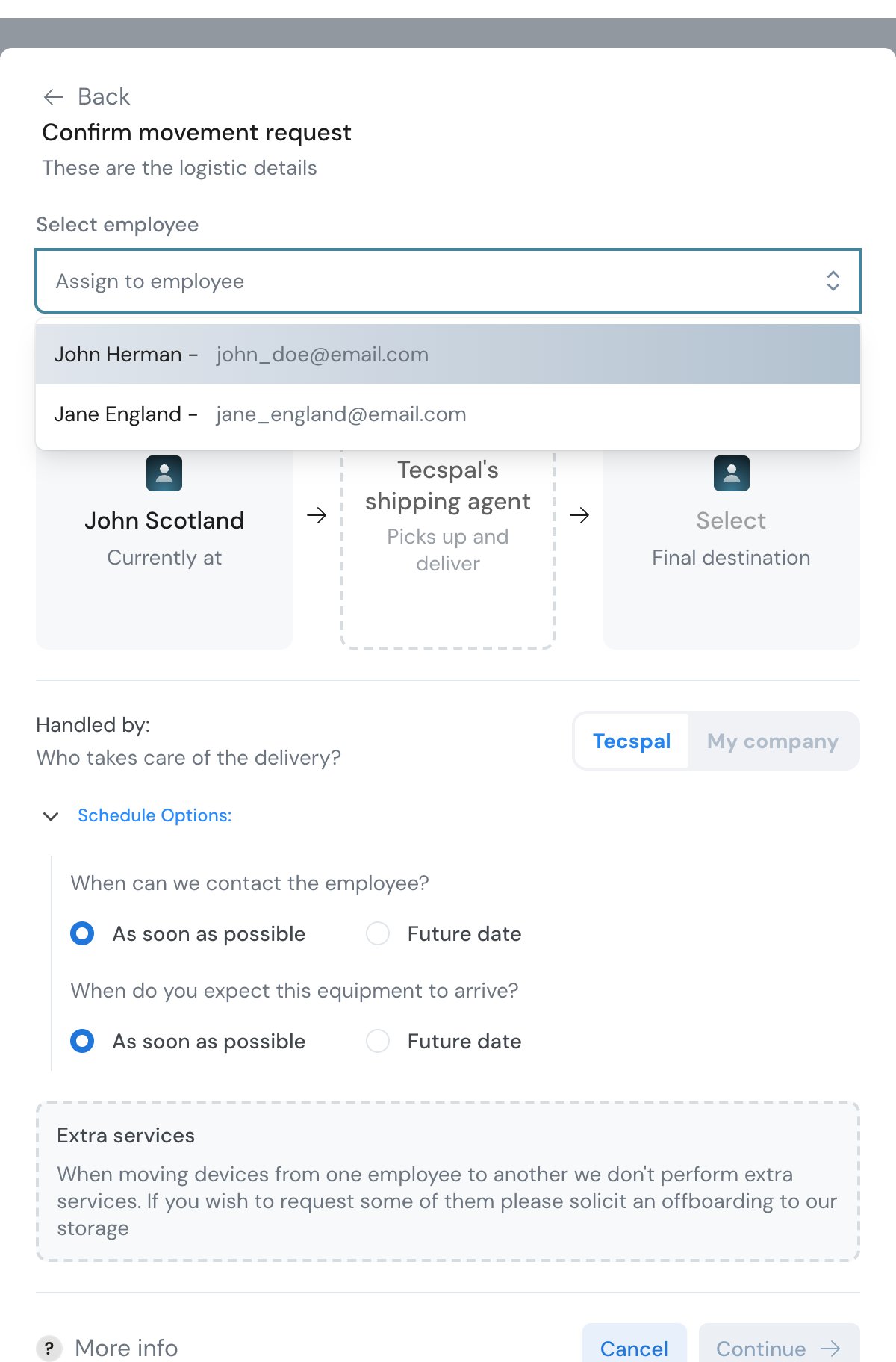Click the final destination avatar icon
This screenshot has height=1362, width=896.
coord(732,473)
